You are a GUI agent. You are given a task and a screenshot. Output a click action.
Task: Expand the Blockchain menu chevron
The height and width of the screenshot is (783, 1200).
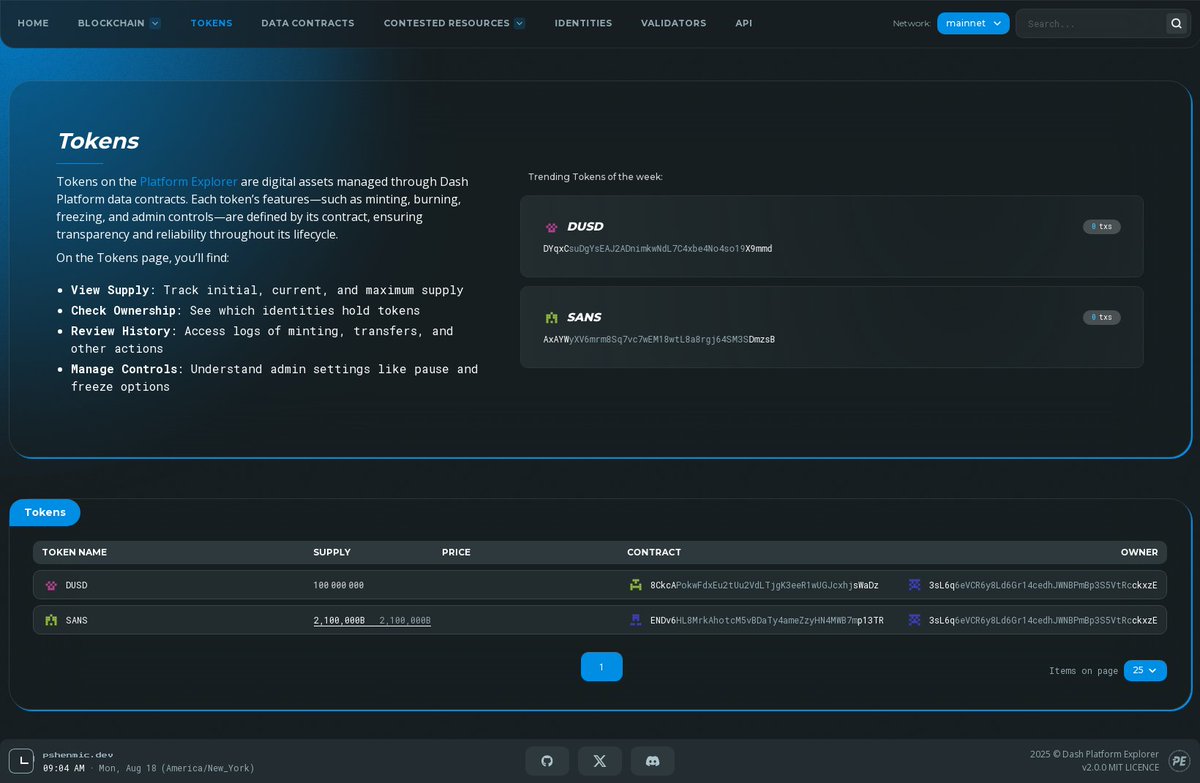pos(155,23)
